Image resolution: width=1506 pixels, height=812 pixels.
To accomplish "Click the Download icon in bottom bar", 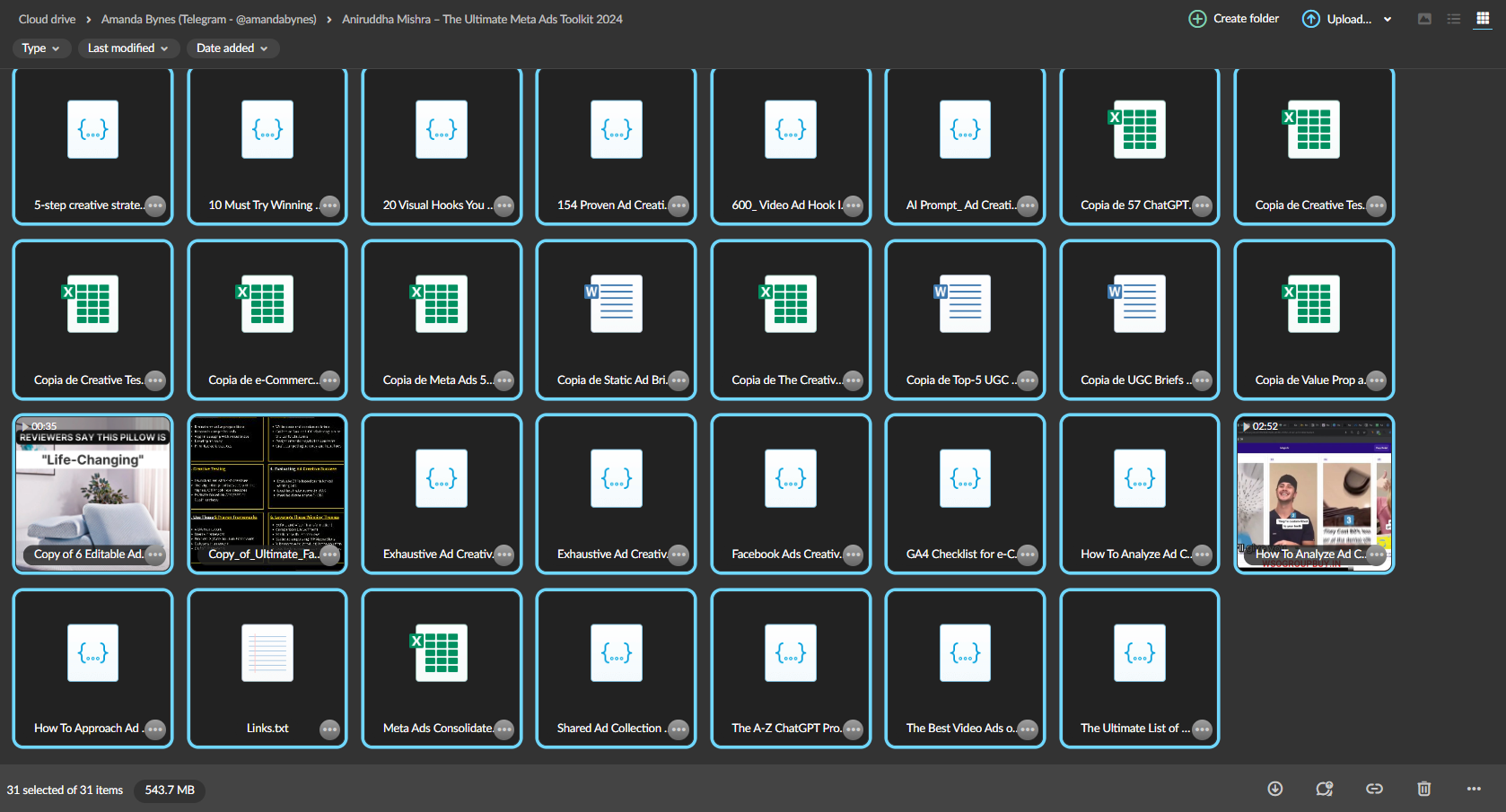I will pyautogui.click(x=1274, y=789).
